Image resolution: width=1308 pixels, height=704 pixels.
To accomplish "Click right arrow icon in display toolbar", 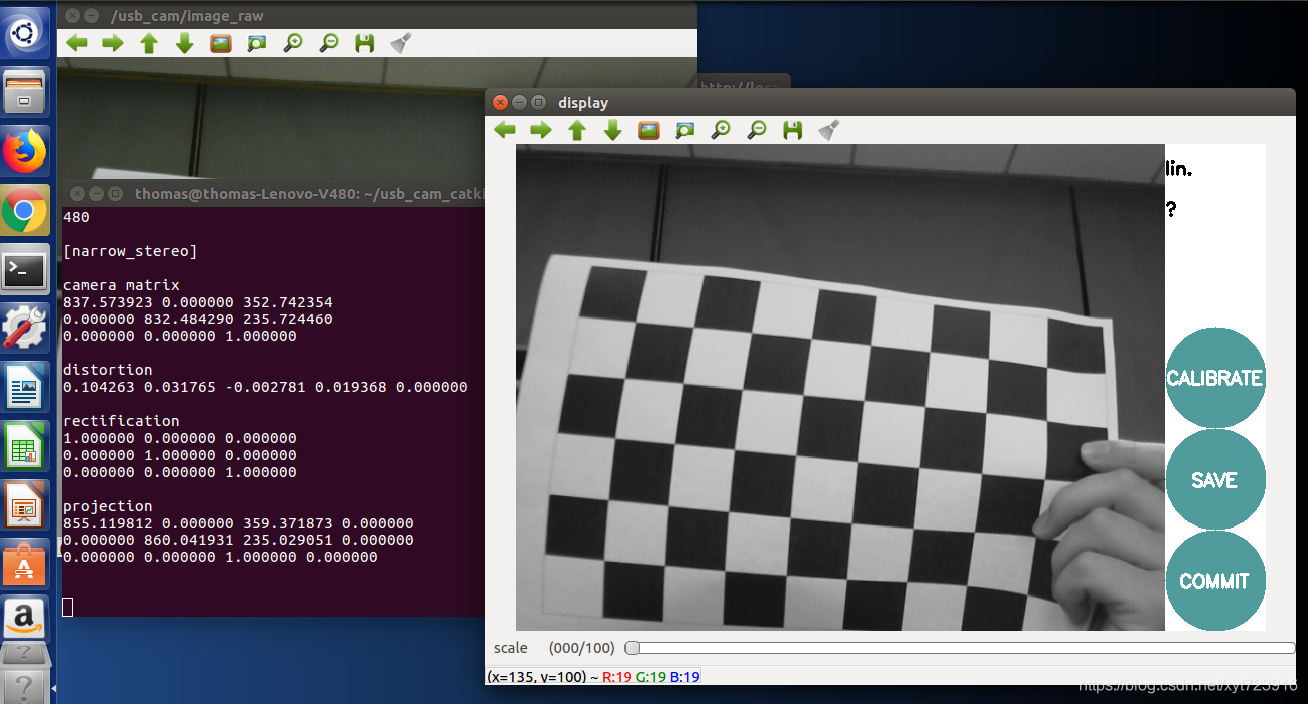I will [x=541, y=130].
